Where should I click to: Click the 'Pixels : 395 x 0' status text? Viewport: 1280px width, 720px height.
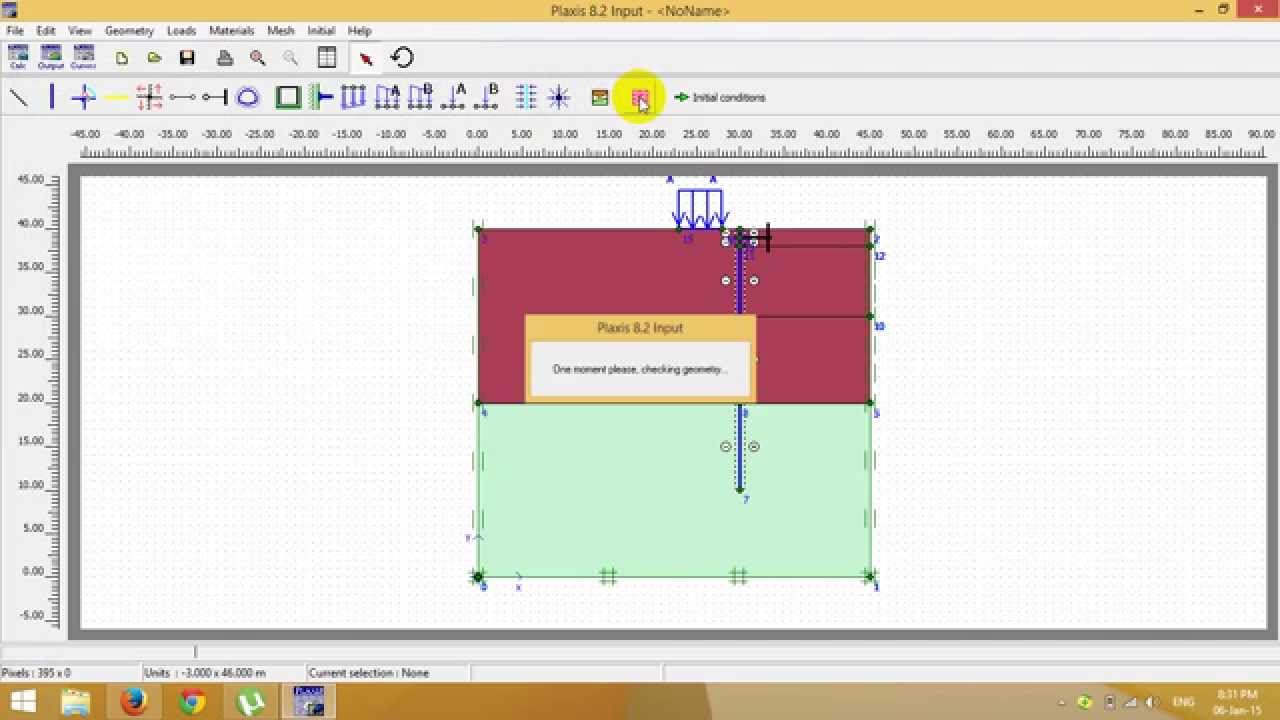pos(37,673)
